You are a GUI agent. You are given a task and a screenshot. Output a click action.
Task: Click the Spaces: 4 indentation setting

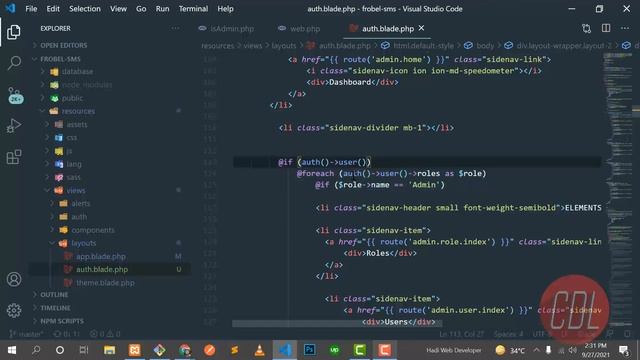tap(508, 334)
